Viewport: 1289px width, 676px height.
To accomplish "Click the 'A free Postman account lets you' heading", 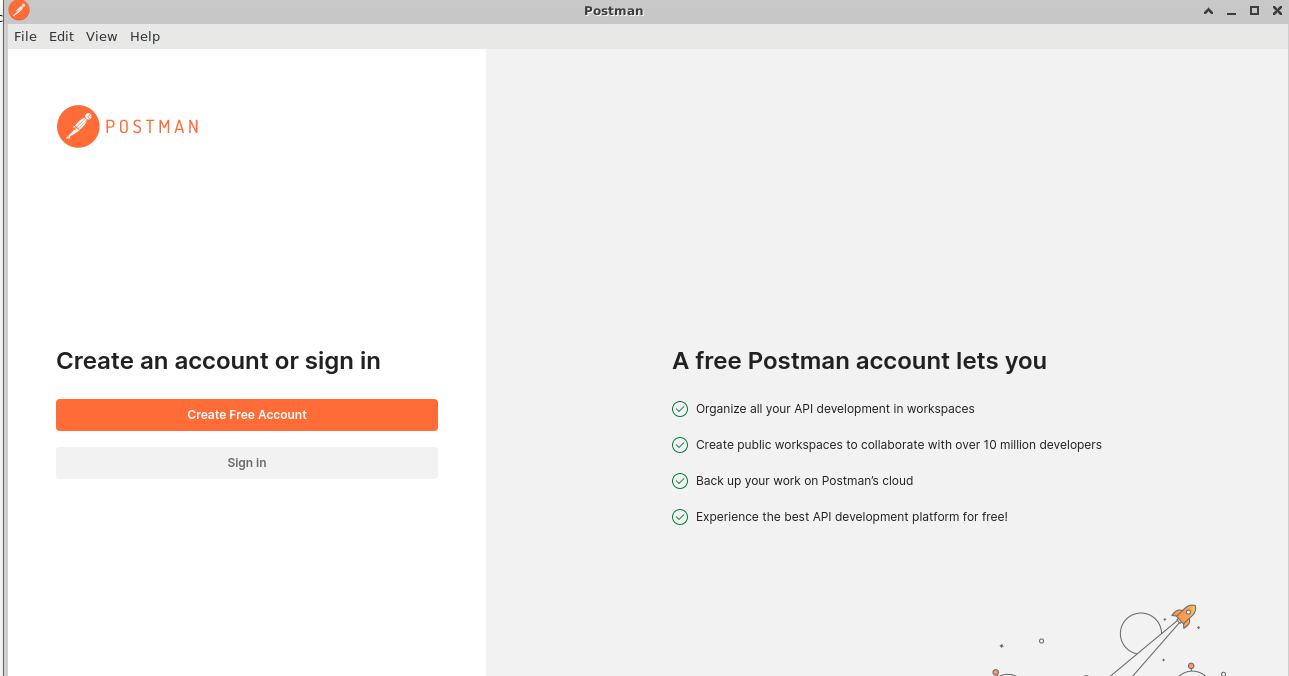I will (x=859, y=361).
